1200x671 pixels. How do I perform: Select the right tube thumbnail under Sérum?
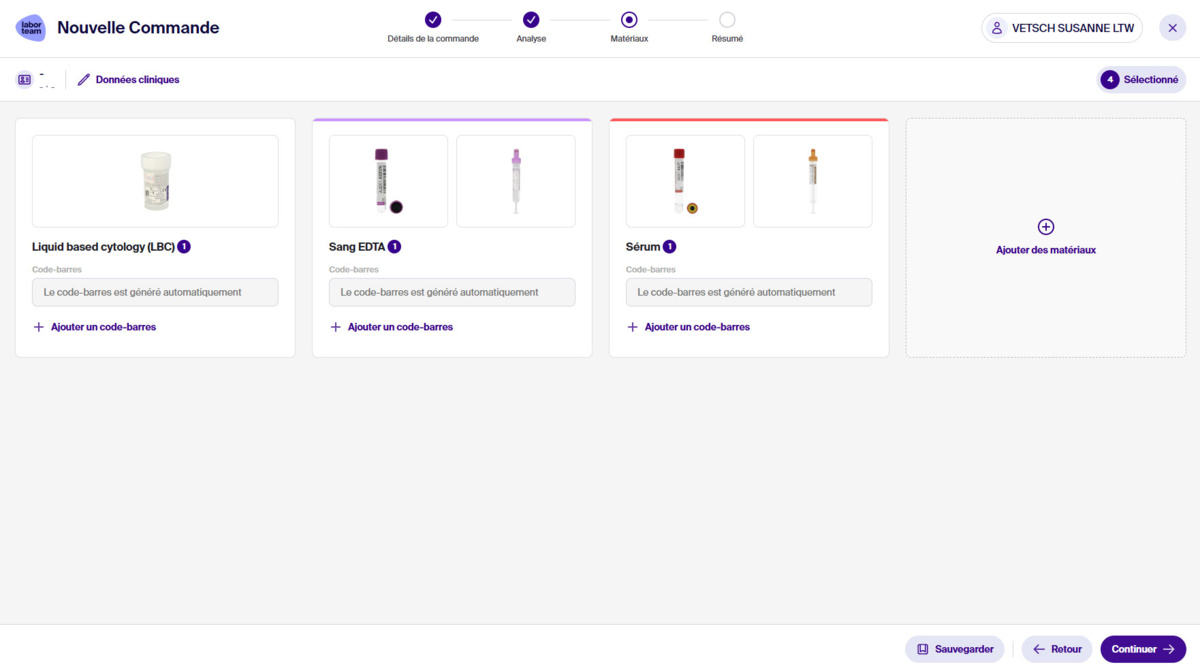(812, 181)
